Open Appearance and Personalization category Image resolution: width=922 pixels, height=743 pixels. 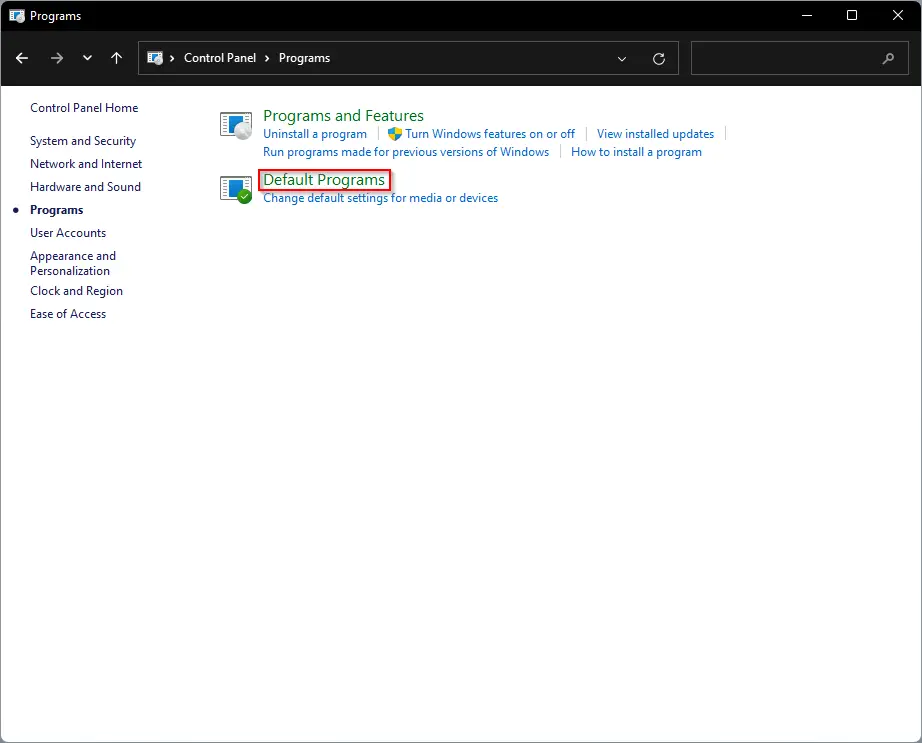pyautogui.click(x=73, y=263)
